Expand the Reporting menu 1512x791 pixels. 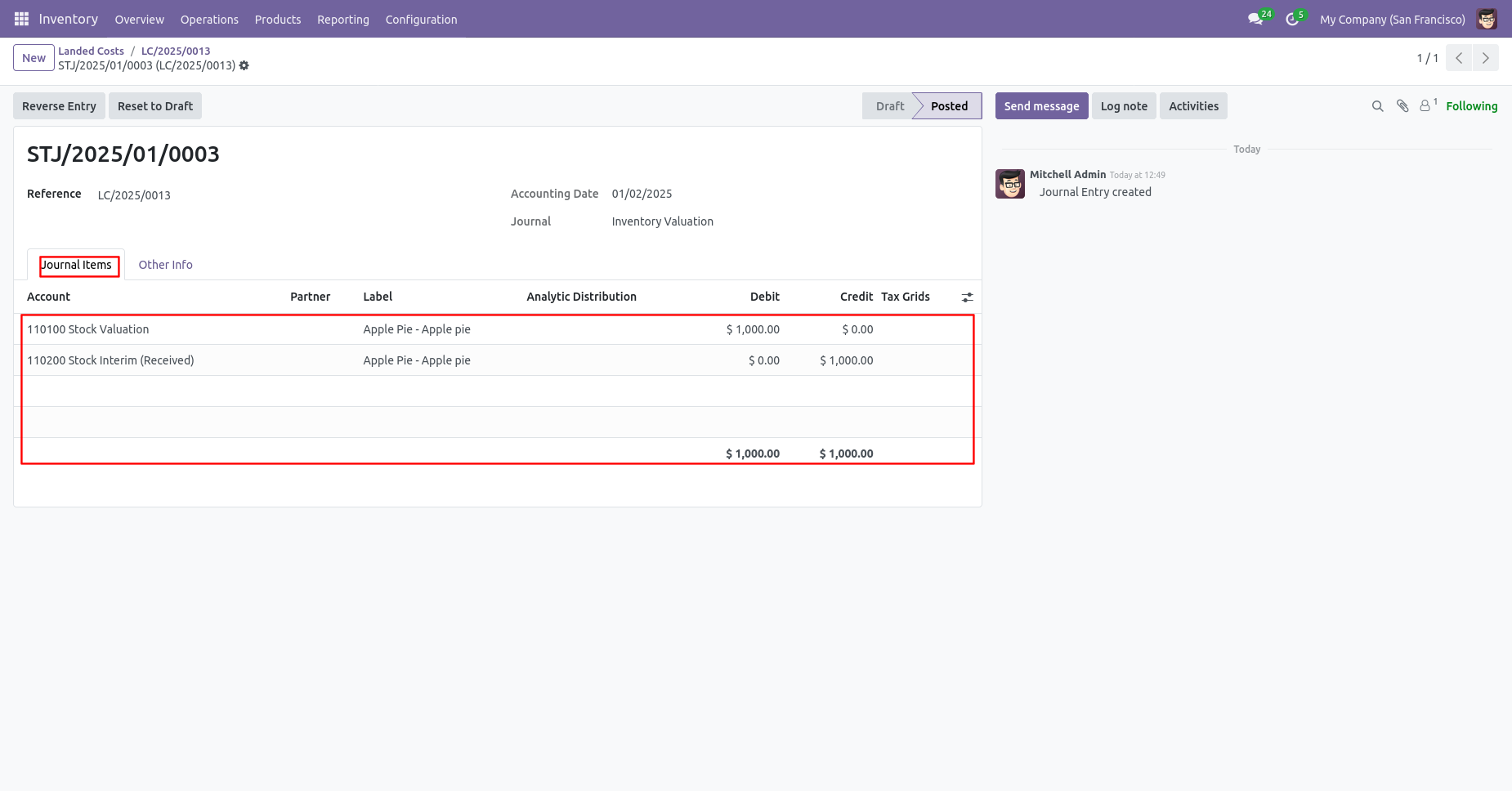[343, 20]
